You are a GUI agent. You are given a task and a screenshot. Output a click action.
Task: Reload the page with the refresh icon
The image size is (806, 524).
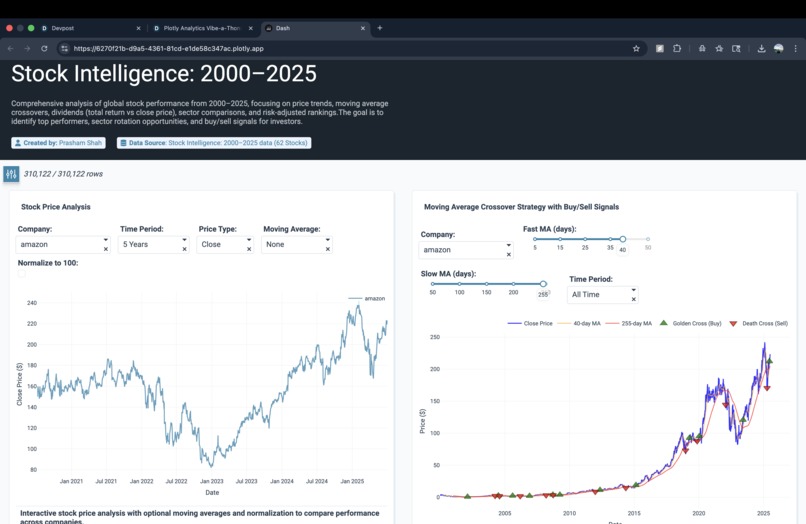tap(44, 48)
